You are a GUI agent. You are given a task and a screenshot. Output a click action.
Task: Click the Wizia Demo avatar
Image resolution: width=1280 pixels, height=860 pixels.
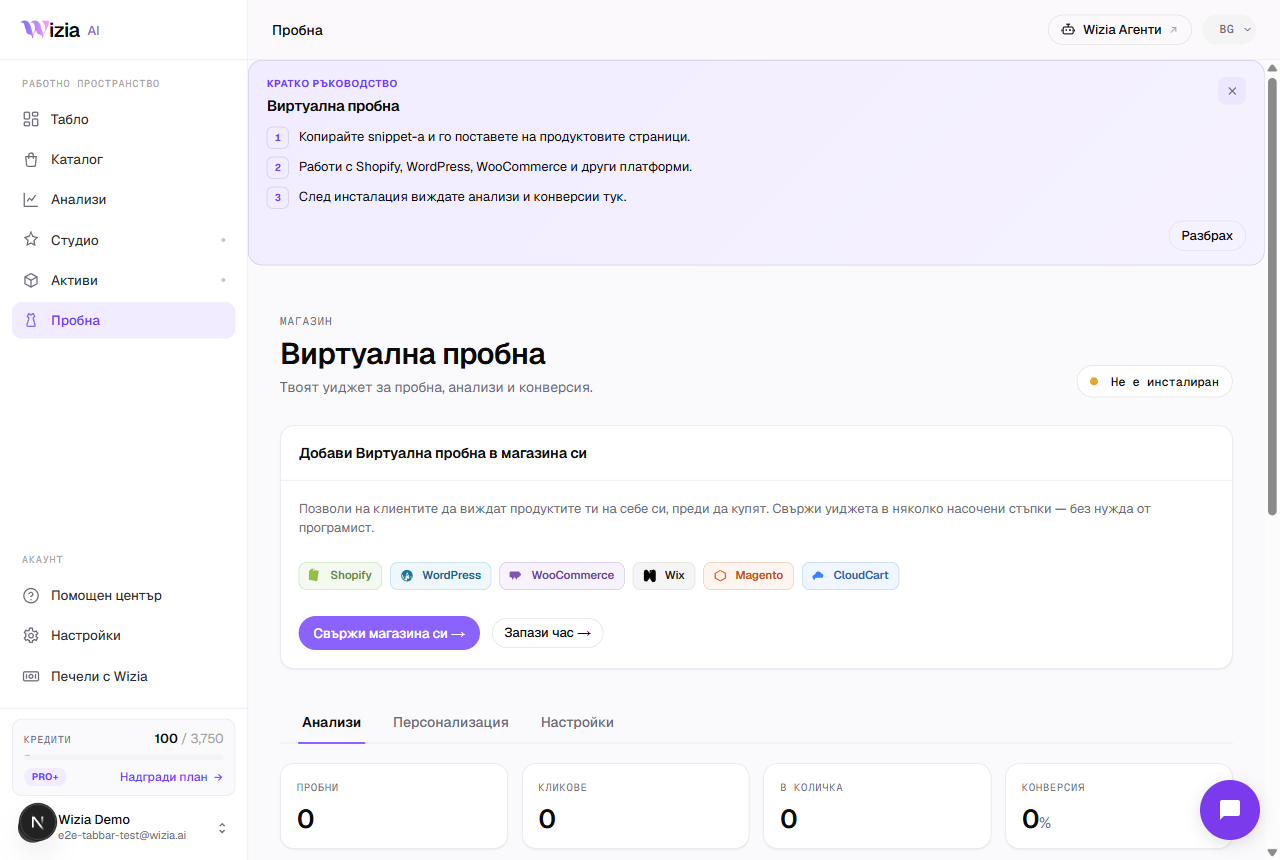(38, 822)
